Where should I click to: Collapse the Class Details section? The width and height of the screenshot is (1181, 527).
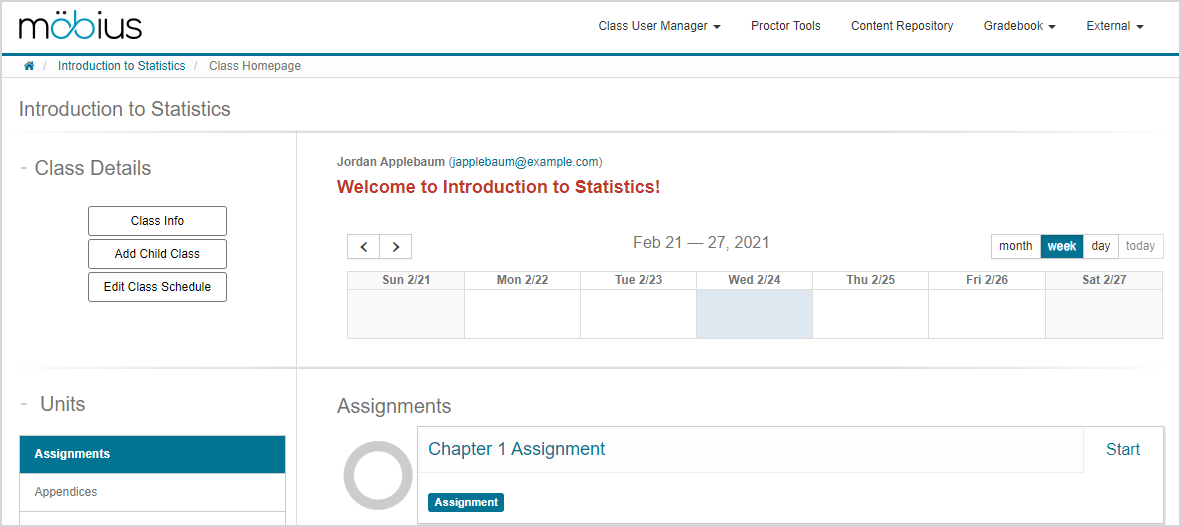(24, 168)
